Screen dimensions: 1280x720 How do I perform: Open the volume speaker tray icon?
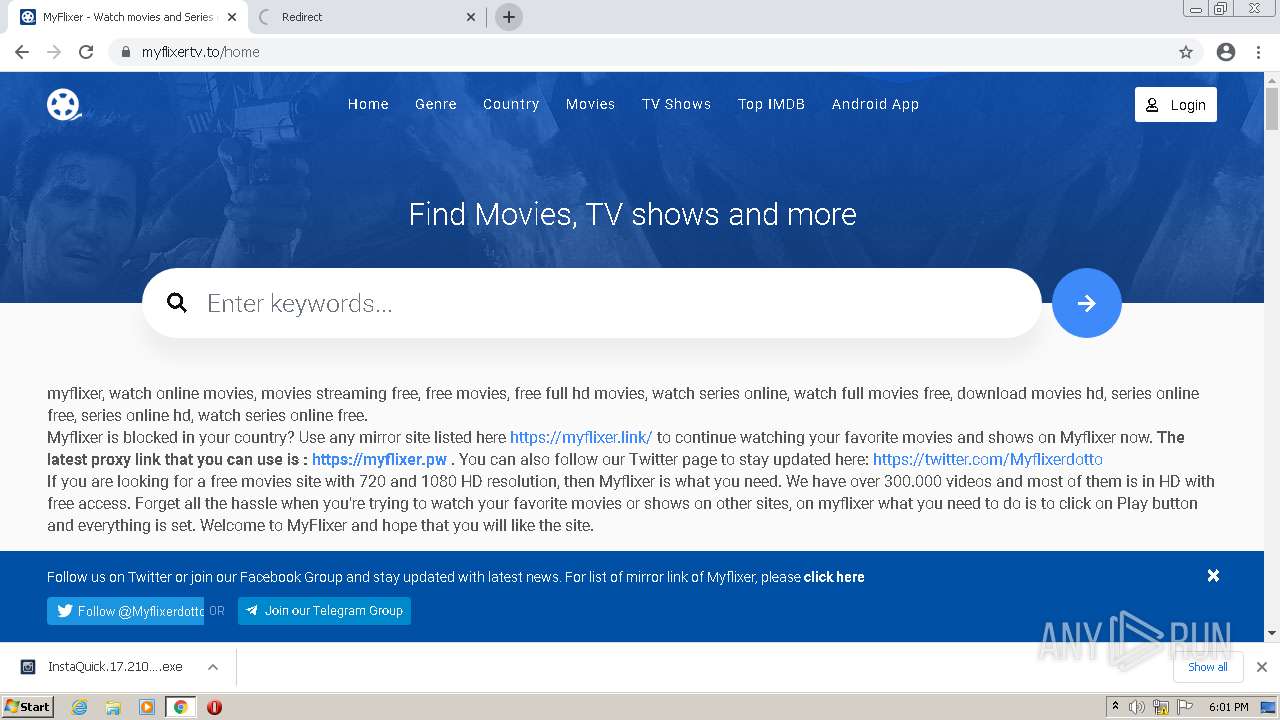pyautogui.click(x=1137, y=707)
